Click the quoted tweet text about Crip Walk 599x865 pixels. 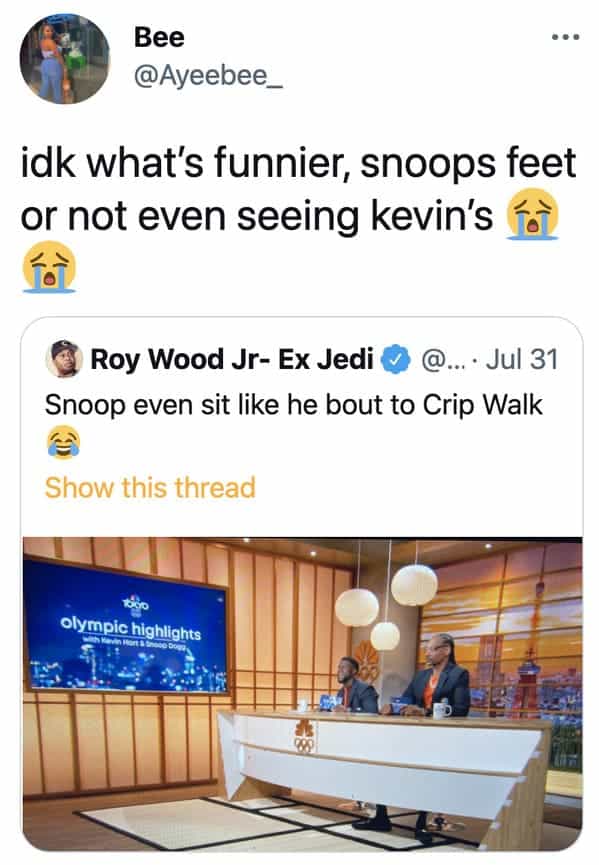293,405
